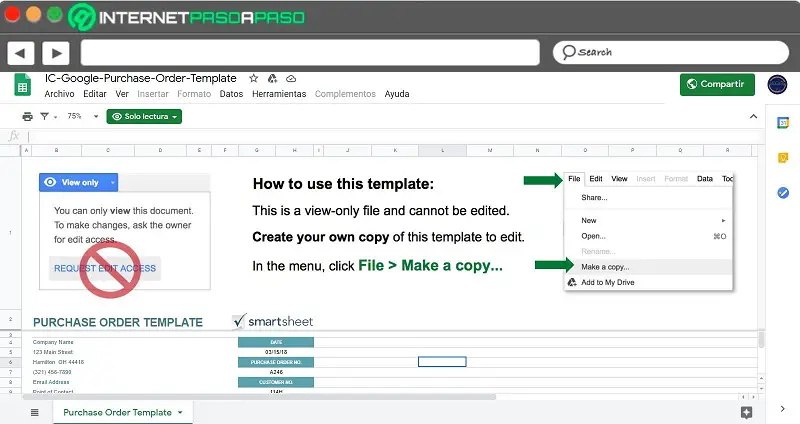The width and height of the screenshot is (800, 424).
Task: Click the selected empty cell in column L
Action: point(442,362)
